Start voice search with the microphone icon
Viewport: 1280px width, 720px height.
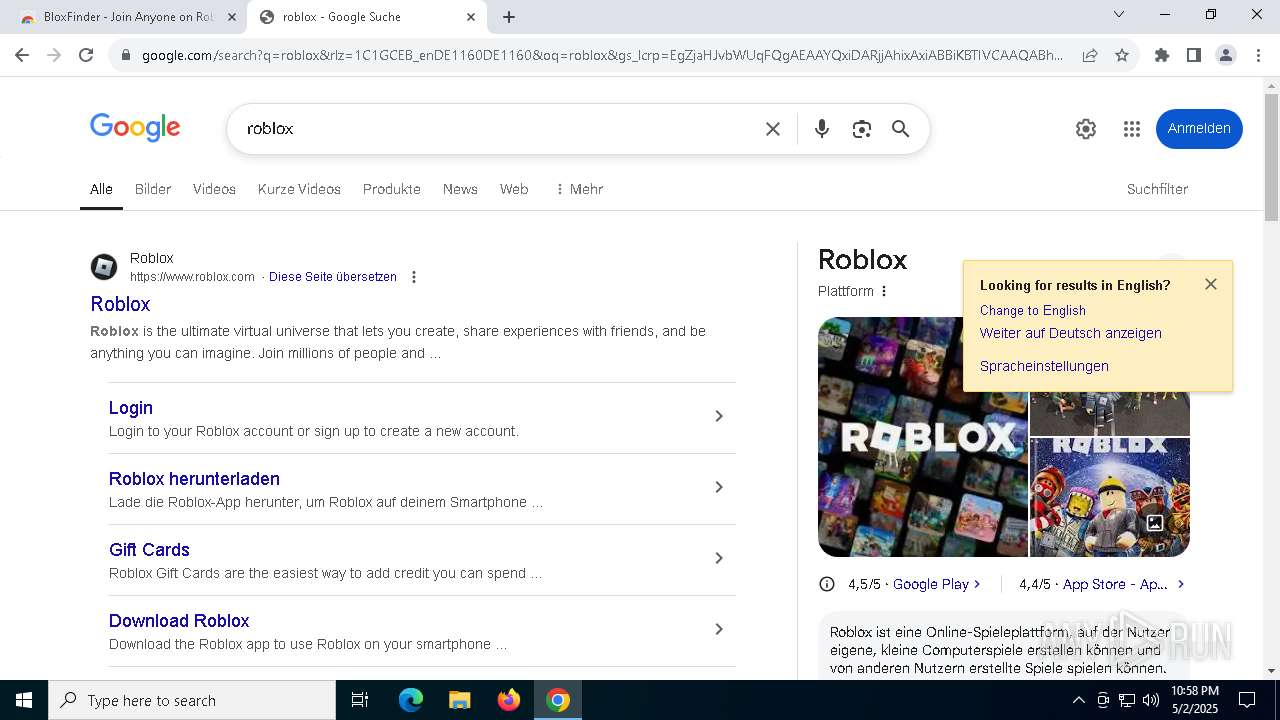822,129
